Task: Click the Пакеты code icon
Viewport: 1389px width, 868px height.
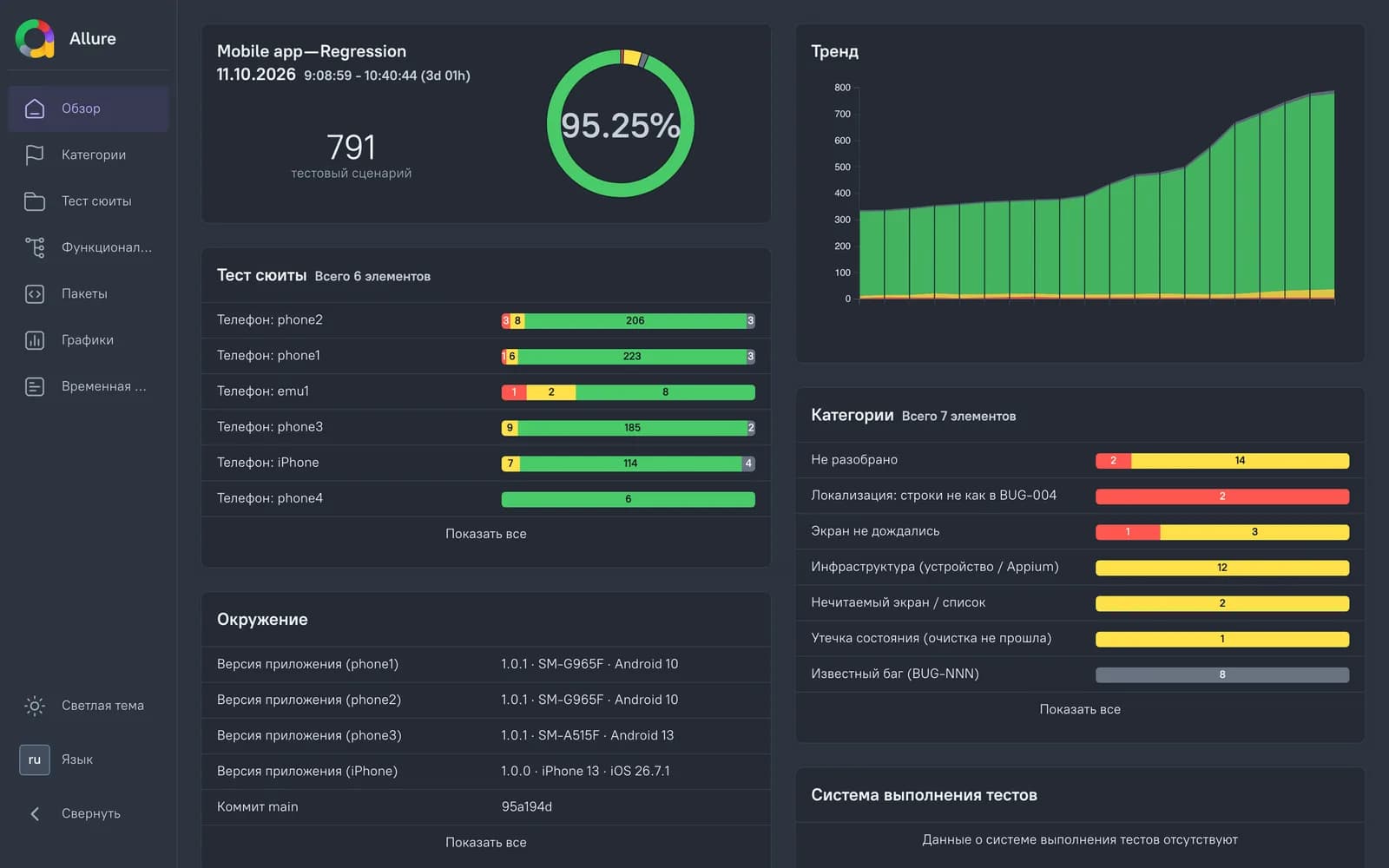Action: coord(35,293)
